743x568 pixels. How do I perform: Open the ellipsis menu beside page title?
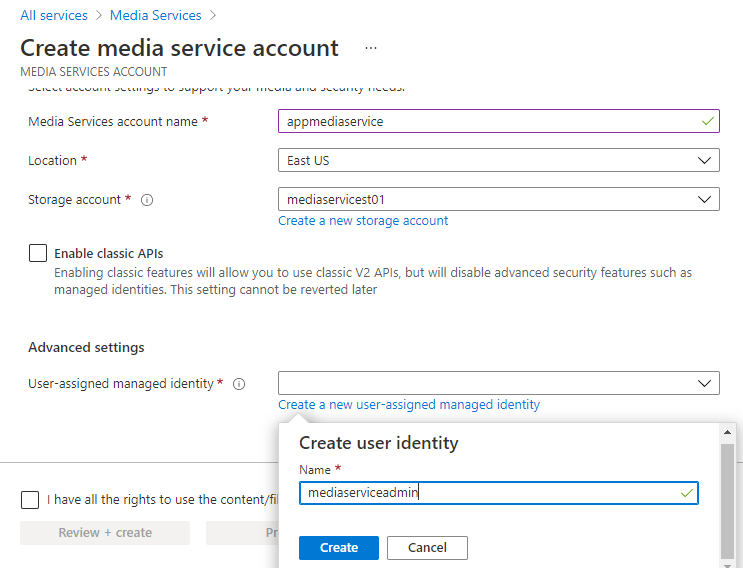[371, 48]
